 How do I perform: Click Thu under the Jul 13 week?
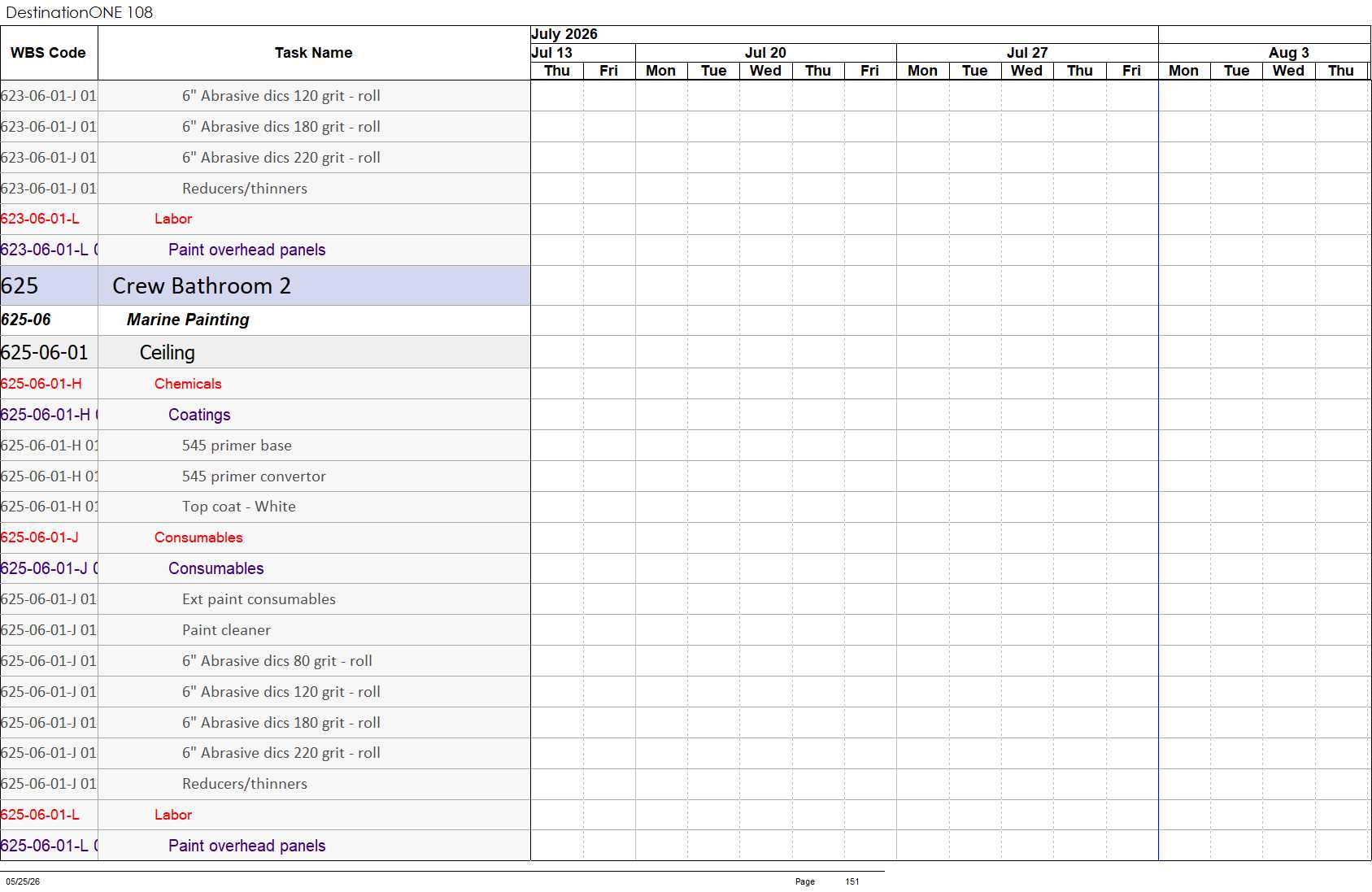click(557, 71)
